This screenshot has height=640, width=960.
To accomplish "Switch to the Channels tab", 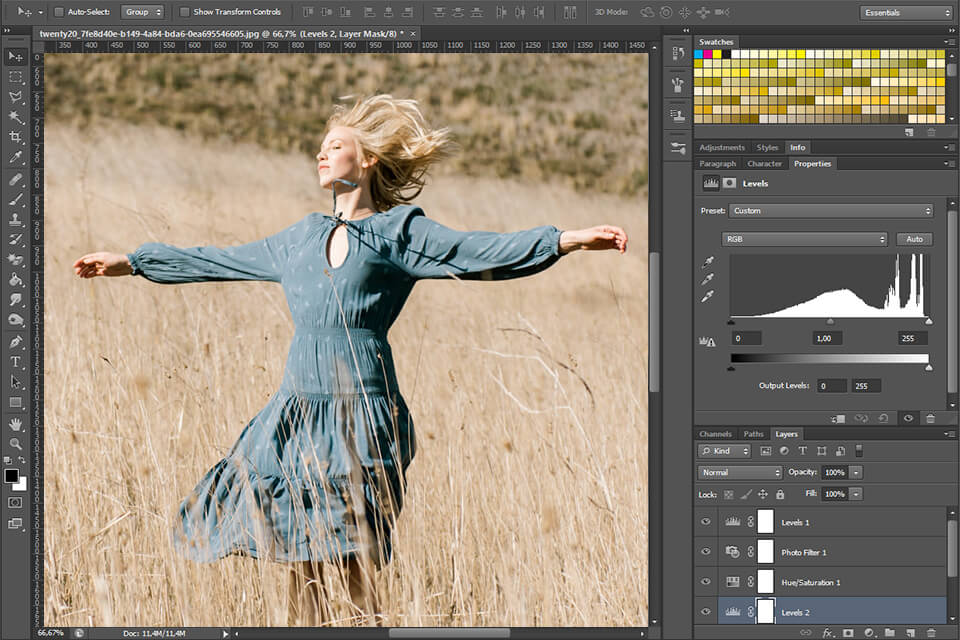I will pos(715,434).
